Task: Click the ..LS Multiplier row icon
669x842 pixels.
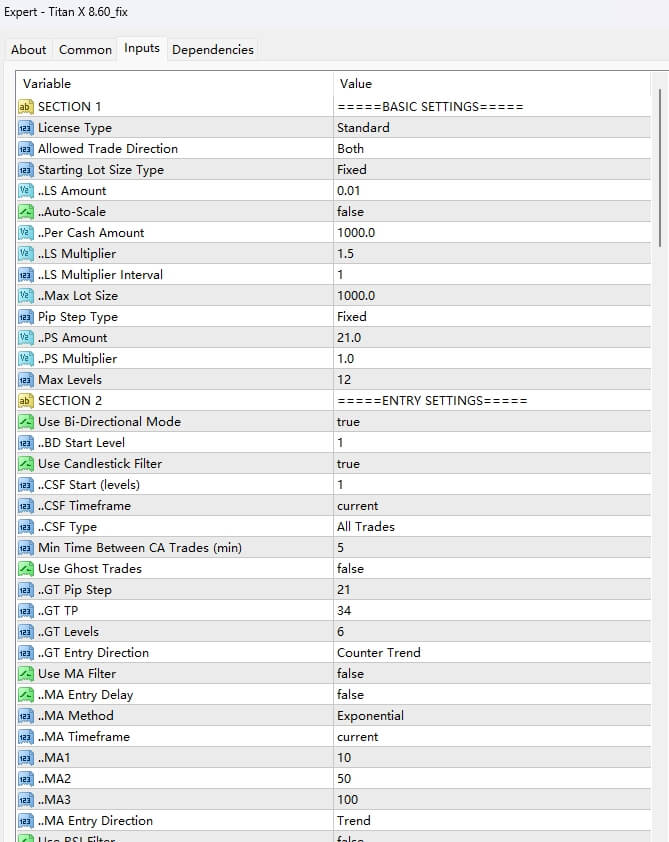Action: [x=25, y=253]
